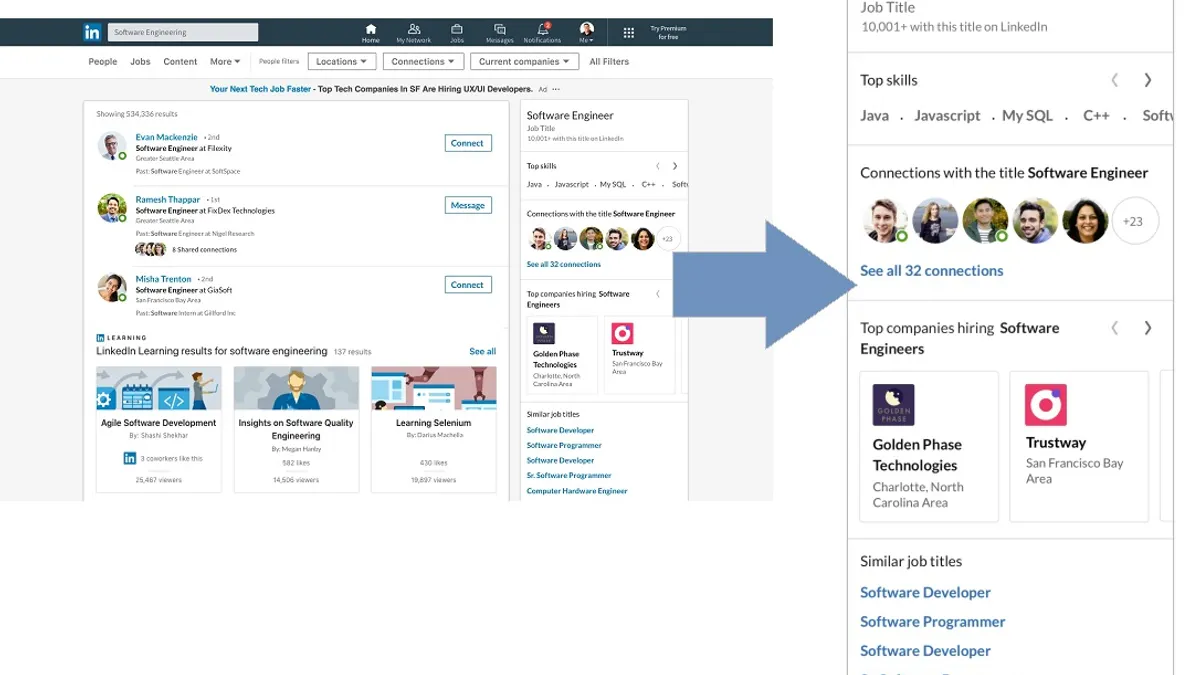1200x675 pixels.
Task: Click the 'C++' skill in the enlarged panel
Action: (1096, 115)
